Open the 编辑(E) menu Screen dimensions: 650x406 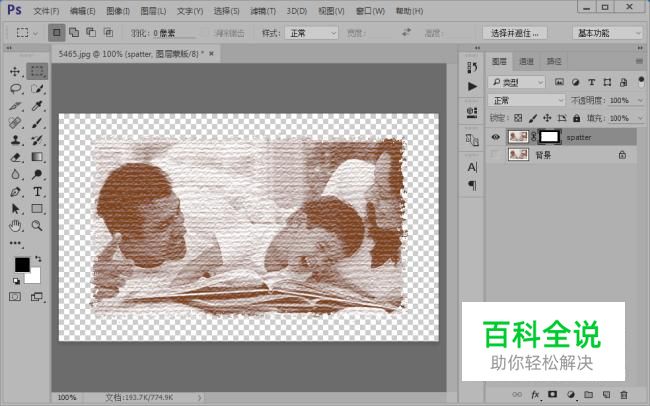[82, 11]
